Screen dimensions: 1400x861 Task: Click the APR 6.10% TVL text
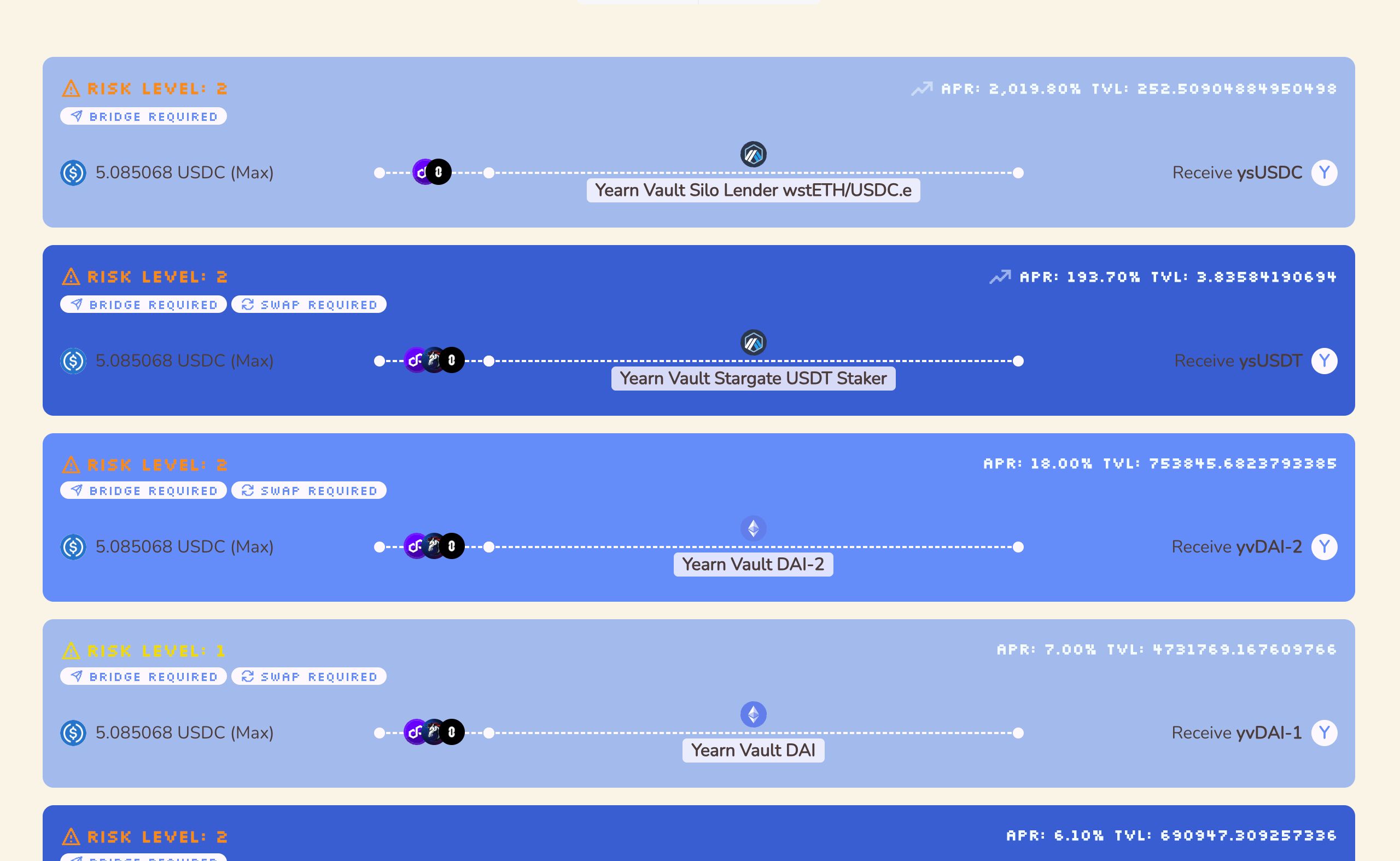coord(1172,835)
